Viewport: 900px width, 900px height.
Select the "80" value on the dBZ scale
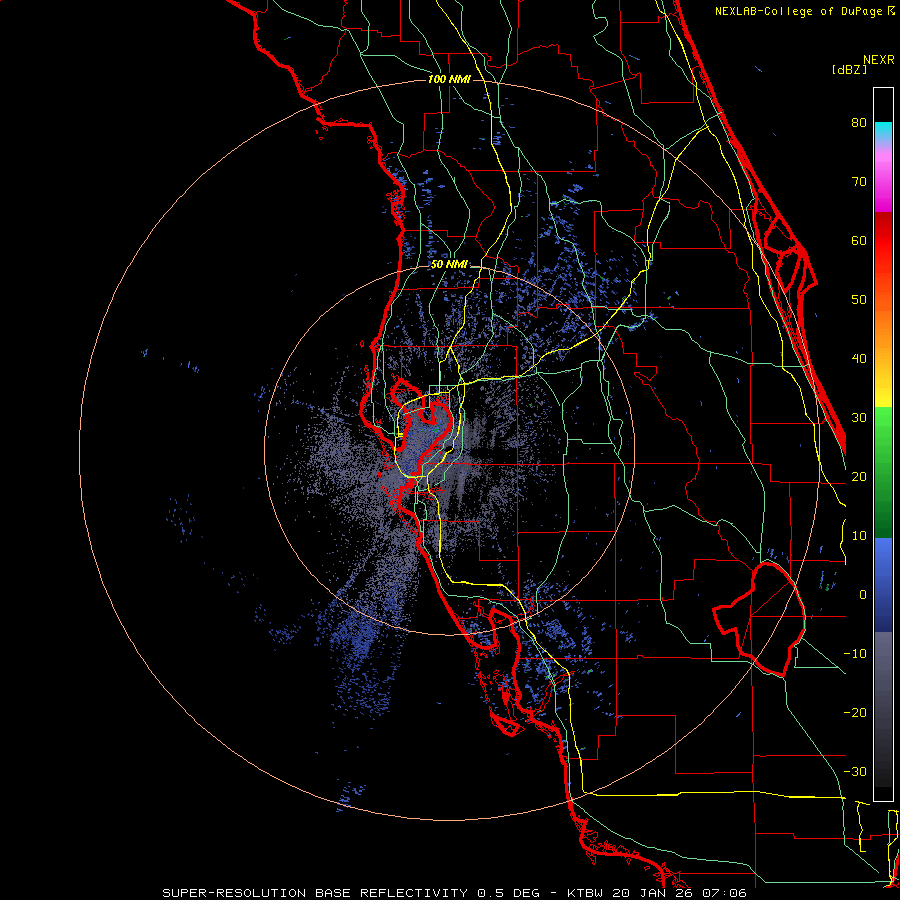[859, 122]
